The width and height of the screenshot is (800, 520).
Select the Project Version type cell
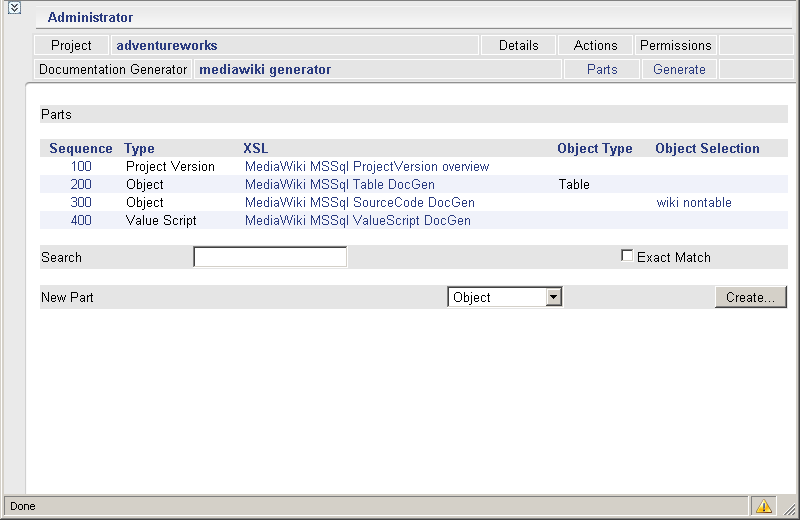tap(170, 166)
